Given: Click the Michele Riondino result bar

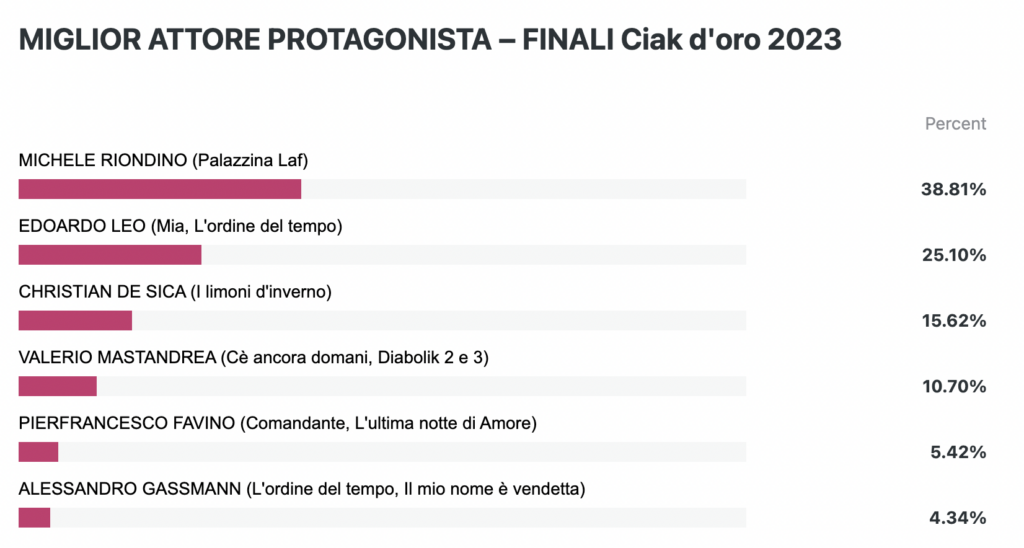Looking at the screenshot, I should click(382, 189).
